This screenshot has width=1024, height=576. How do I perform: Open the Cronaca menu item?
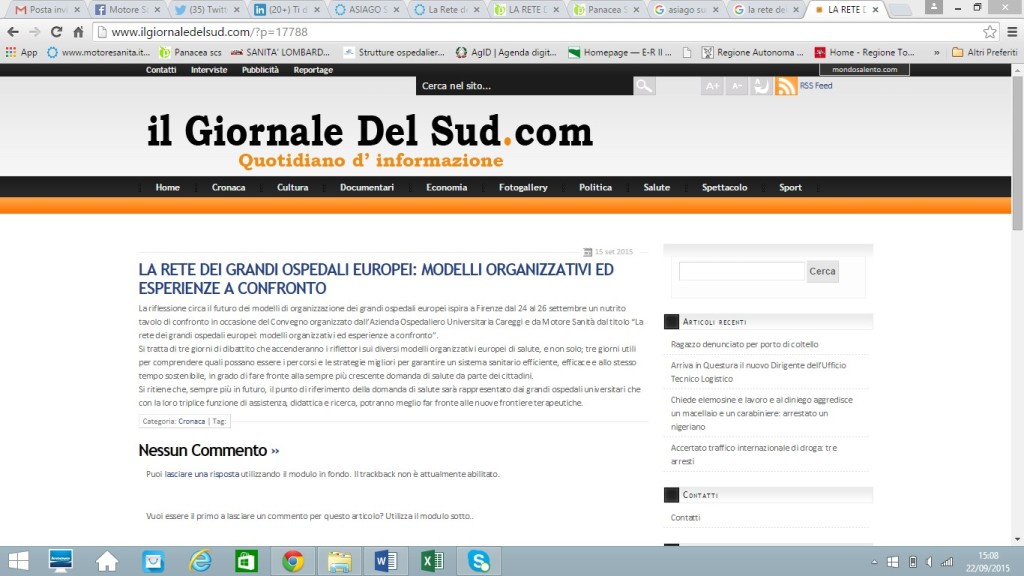pyautogui.click(x=229, y=187)
